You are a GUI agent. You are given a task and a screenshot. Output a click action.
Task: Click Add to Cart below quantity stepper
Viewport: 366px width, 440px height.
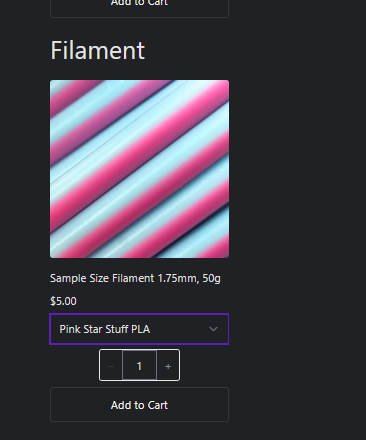pyautogui.click(x=139, y=405)
